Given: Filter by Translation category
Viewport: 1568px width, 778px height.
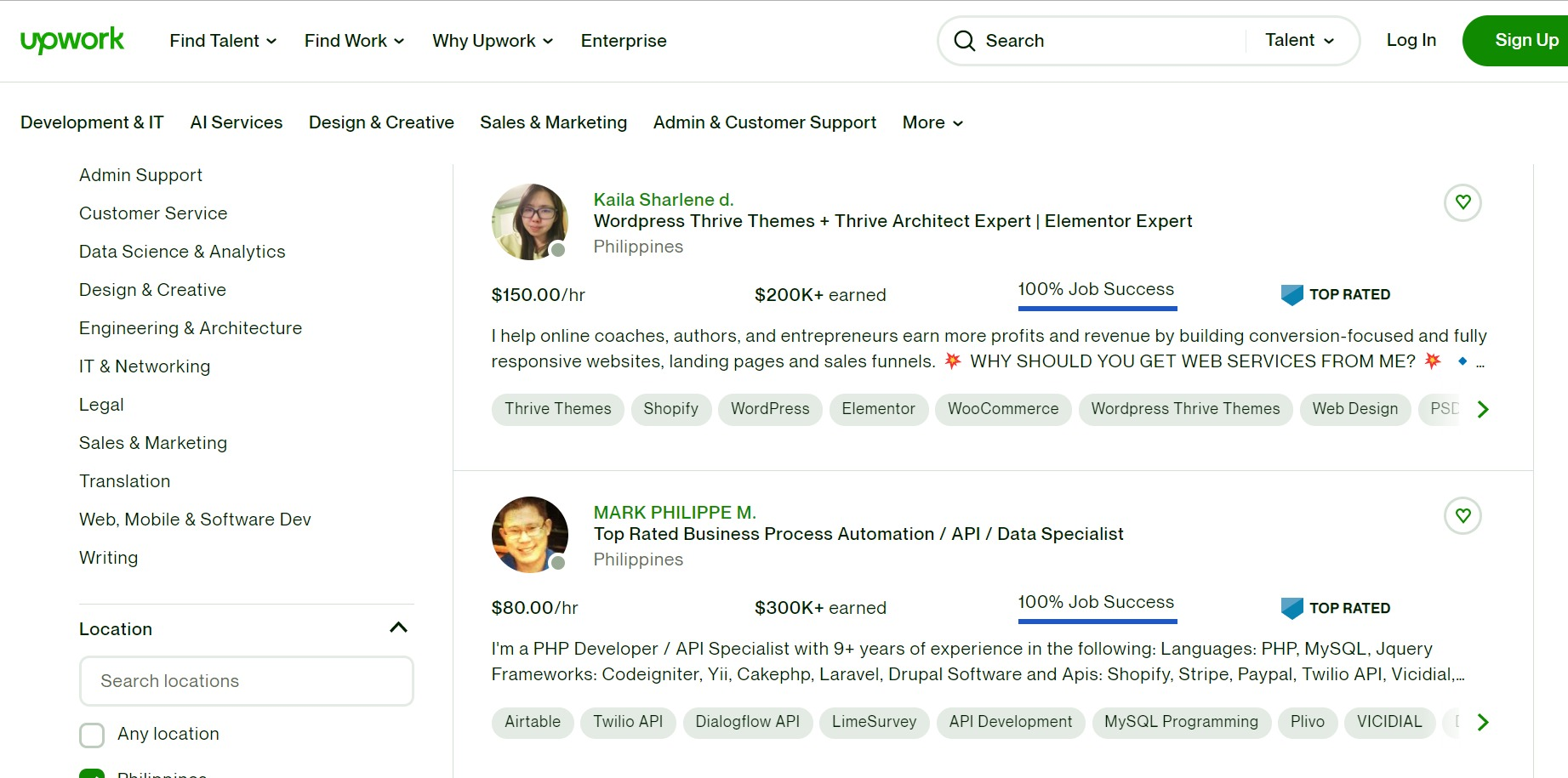Looking at the screenshot, I should click(124, 481).
